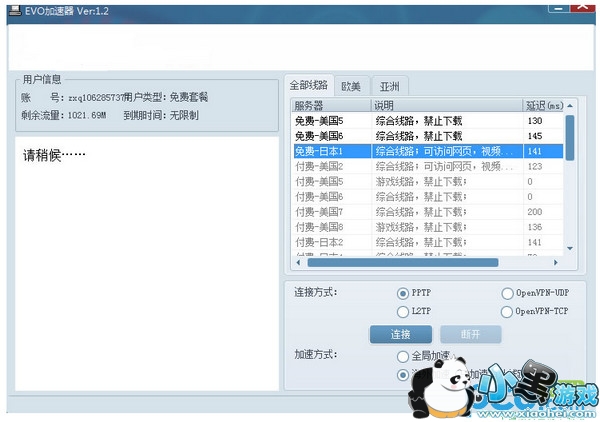Click latency value 136

click(x=535, y=227)
